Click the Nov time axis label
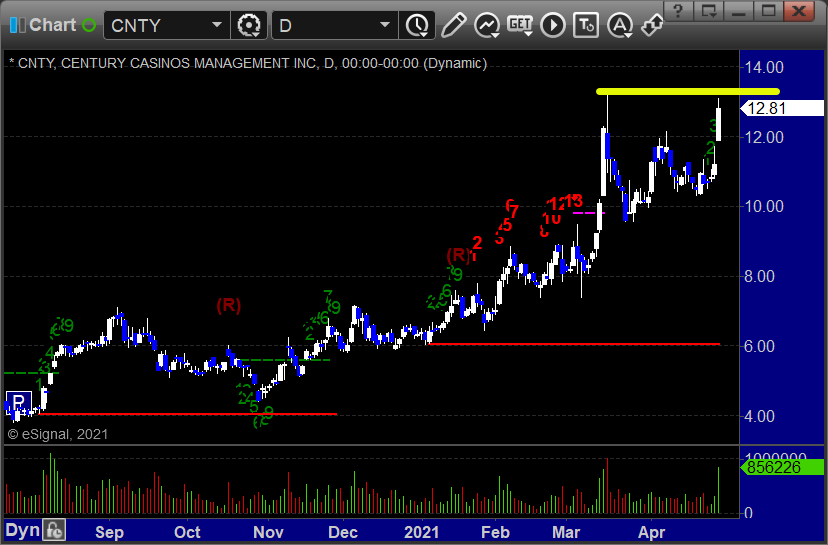 click(268, 532)
